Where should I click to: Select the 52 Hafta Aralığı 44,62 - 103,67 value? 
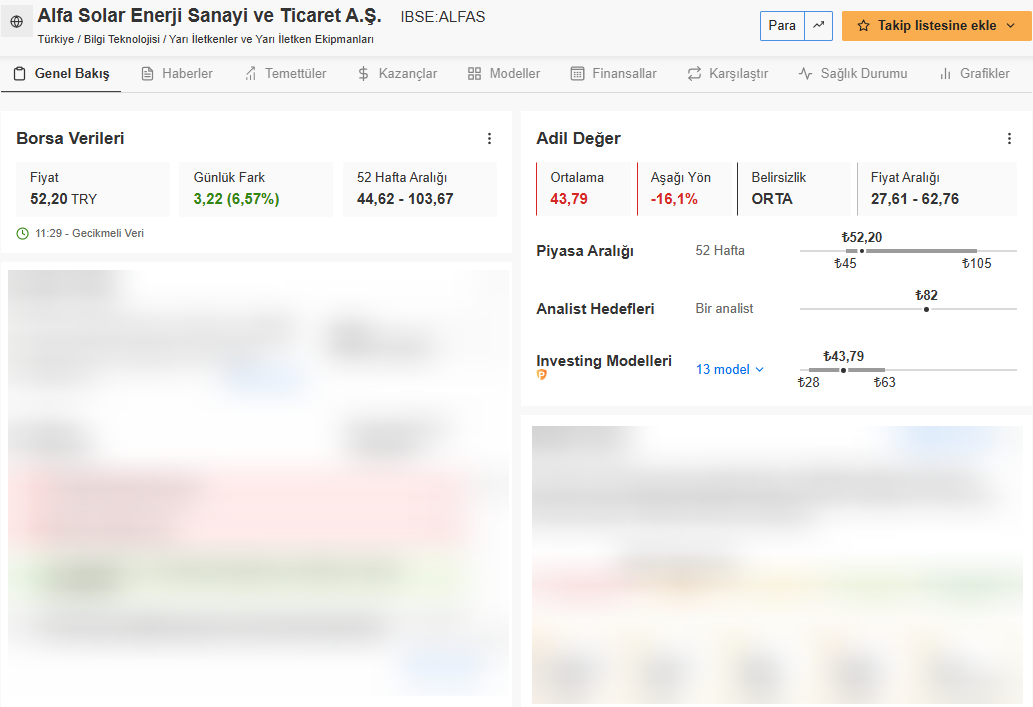coord(405,199)
